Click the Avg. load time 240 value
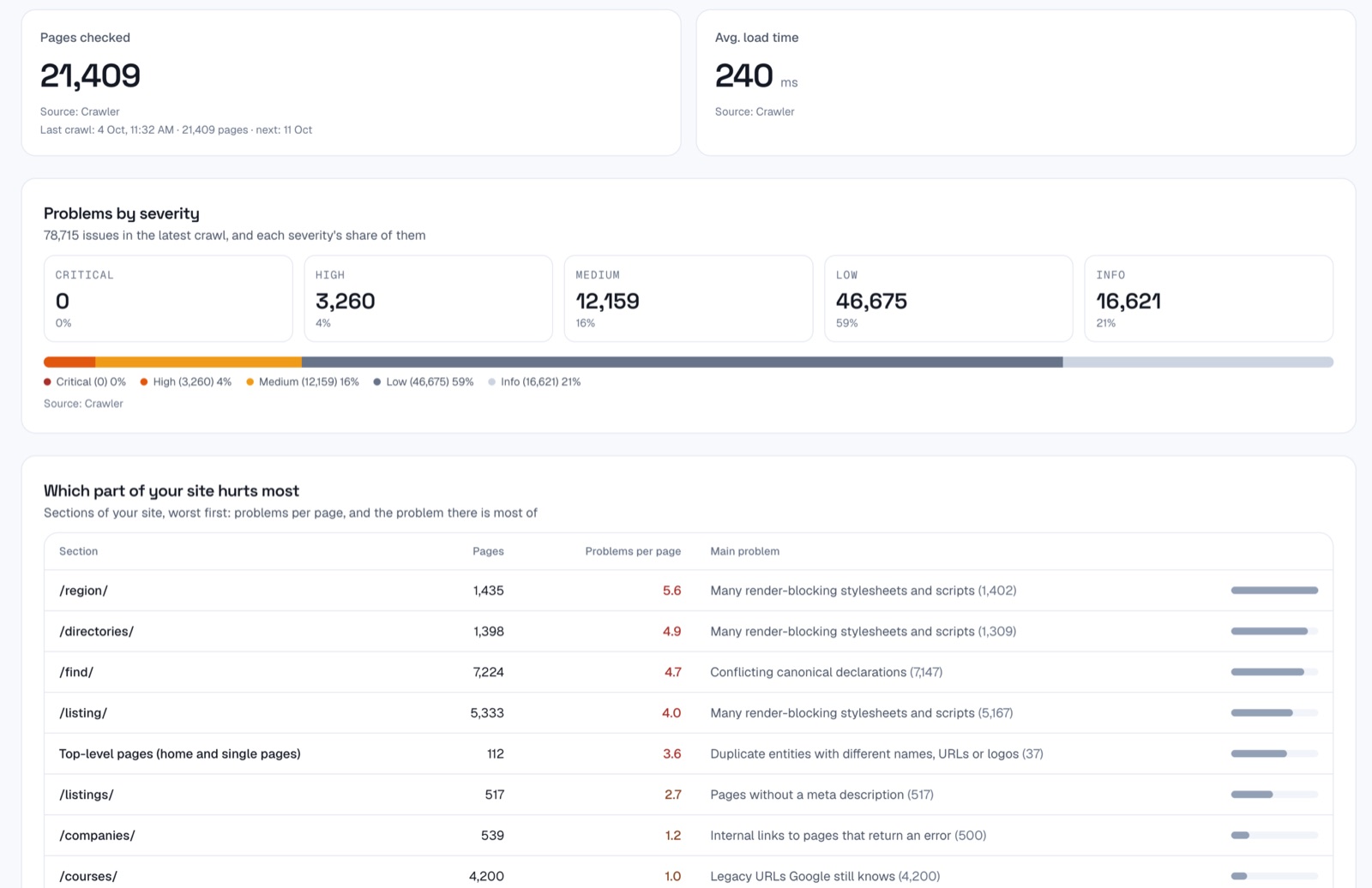This screenshot has height=888, width=1372. [744, 75]
